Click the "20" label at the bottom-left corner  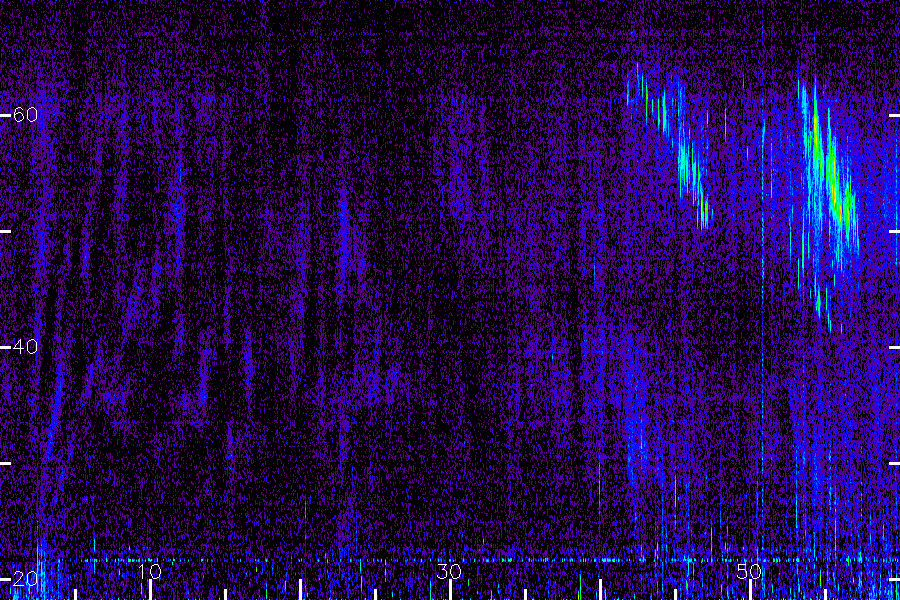(25, 578)
